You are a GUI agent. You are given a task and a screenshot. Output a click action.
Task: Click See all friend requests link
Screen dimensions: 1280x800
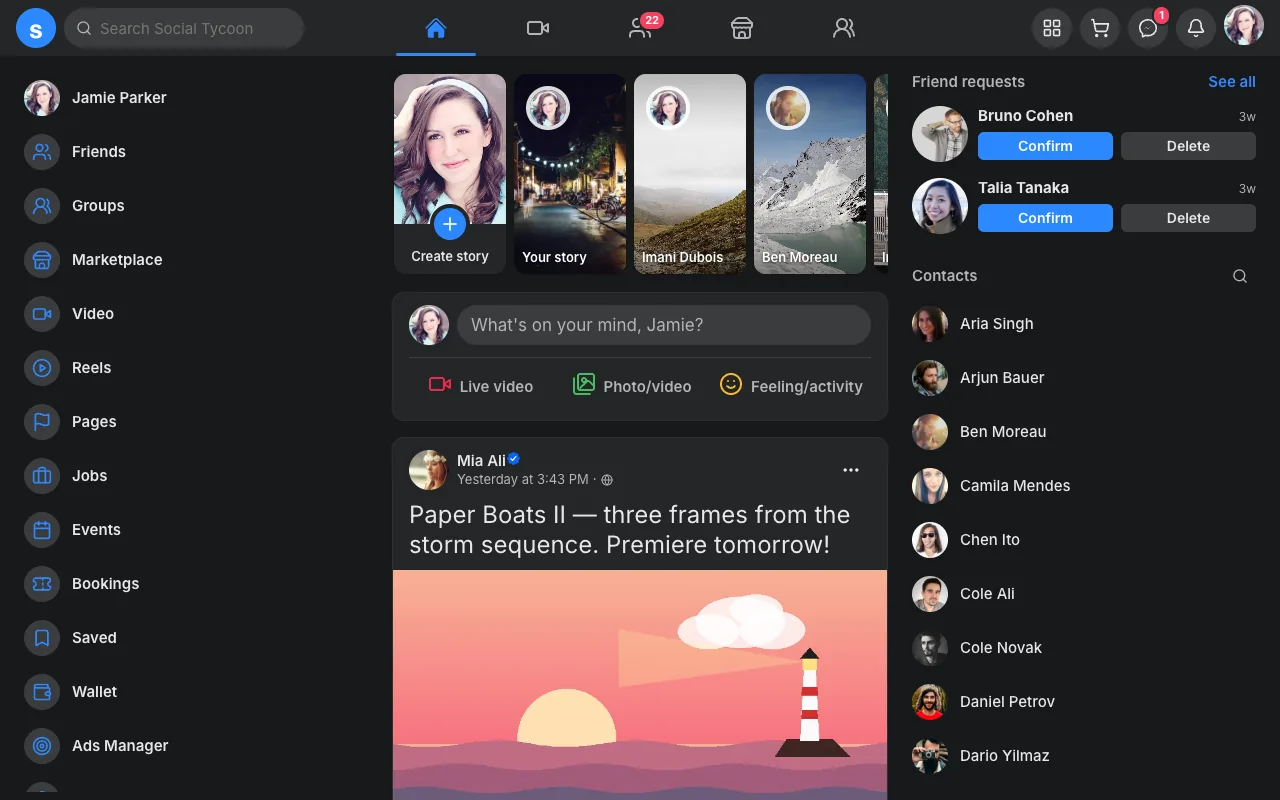coord(1232,82)
